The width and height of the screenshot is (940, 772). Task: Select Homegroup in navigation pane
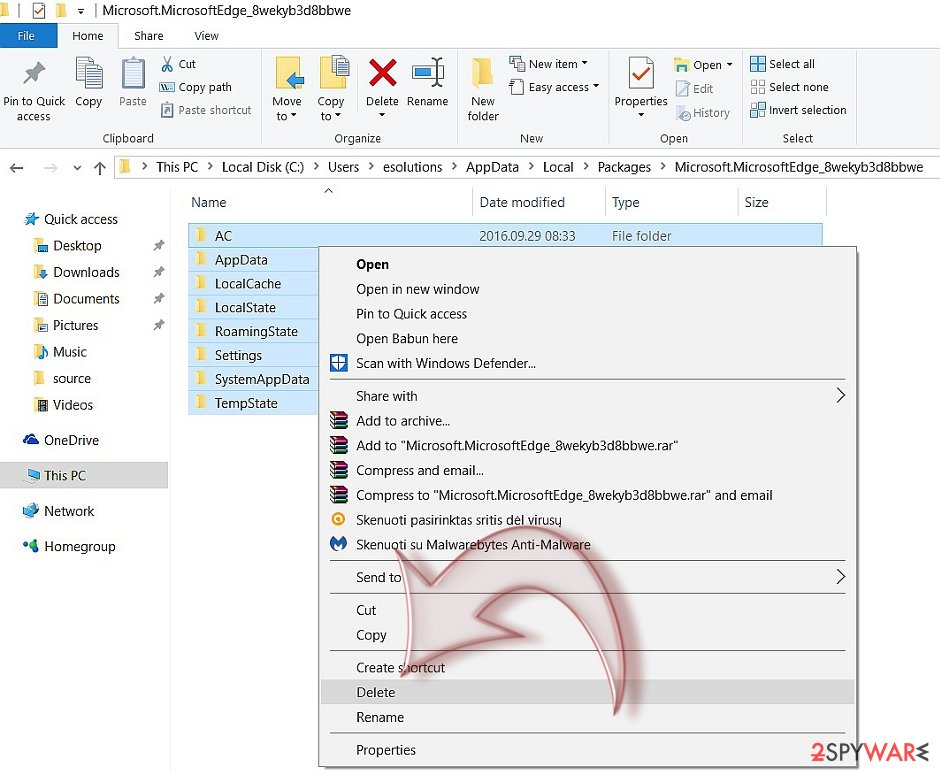pyautogui.click(x=69, y=546)
